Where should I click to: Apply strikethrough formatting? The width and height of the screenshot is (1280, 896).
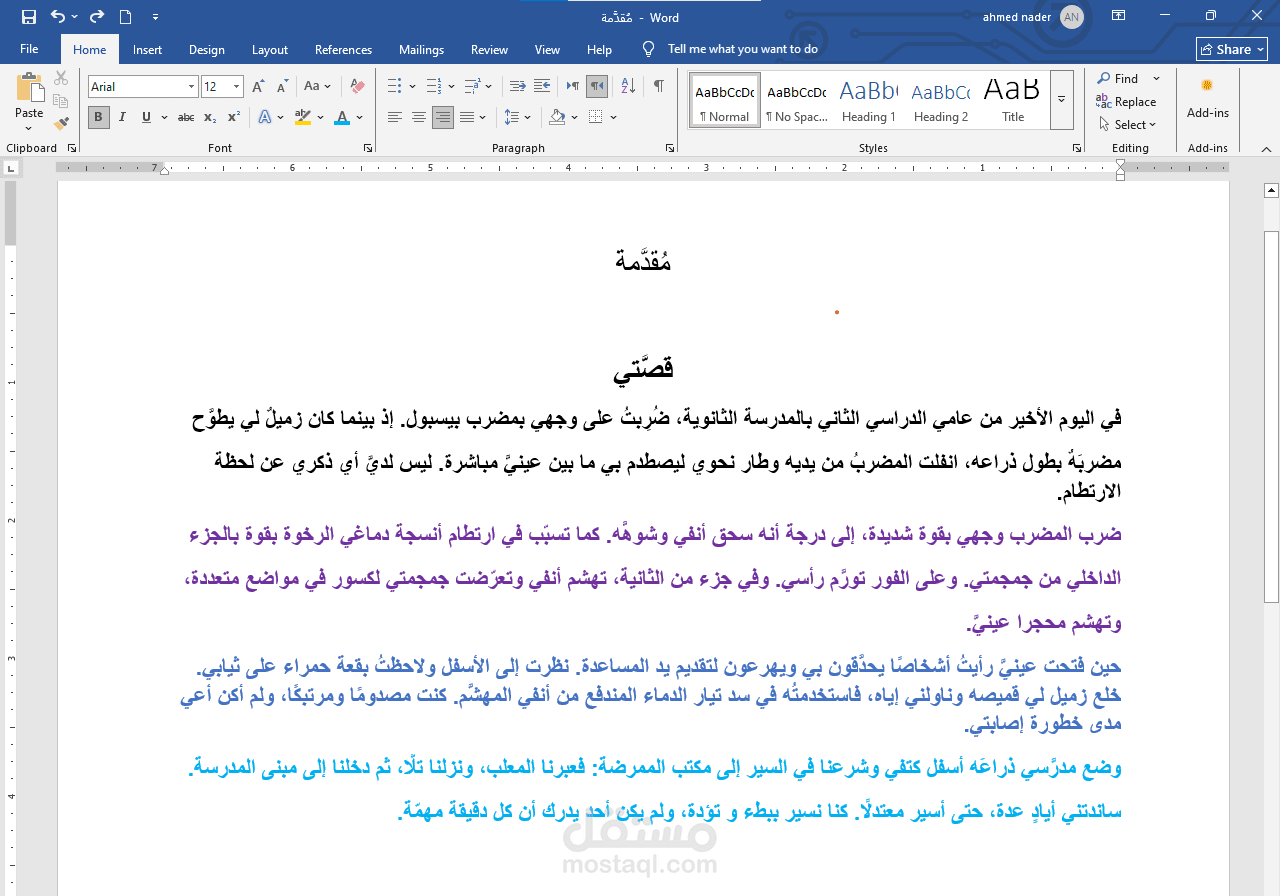pyautogui.click(x=185, y=117)
